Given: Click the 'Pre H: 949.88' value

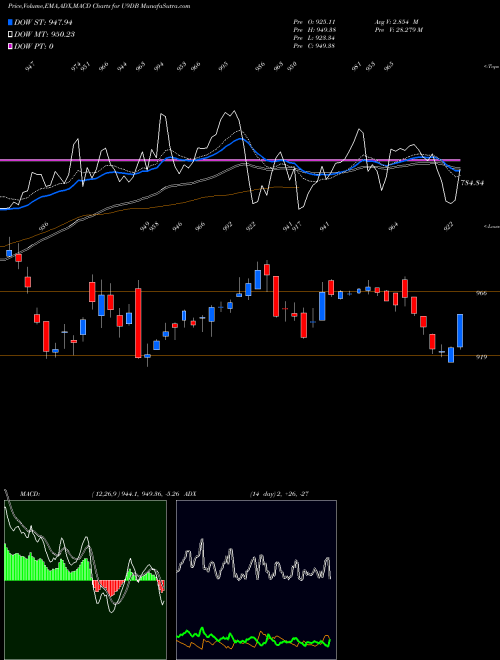Looking at the screenshot, I should [x=314, y=30].
